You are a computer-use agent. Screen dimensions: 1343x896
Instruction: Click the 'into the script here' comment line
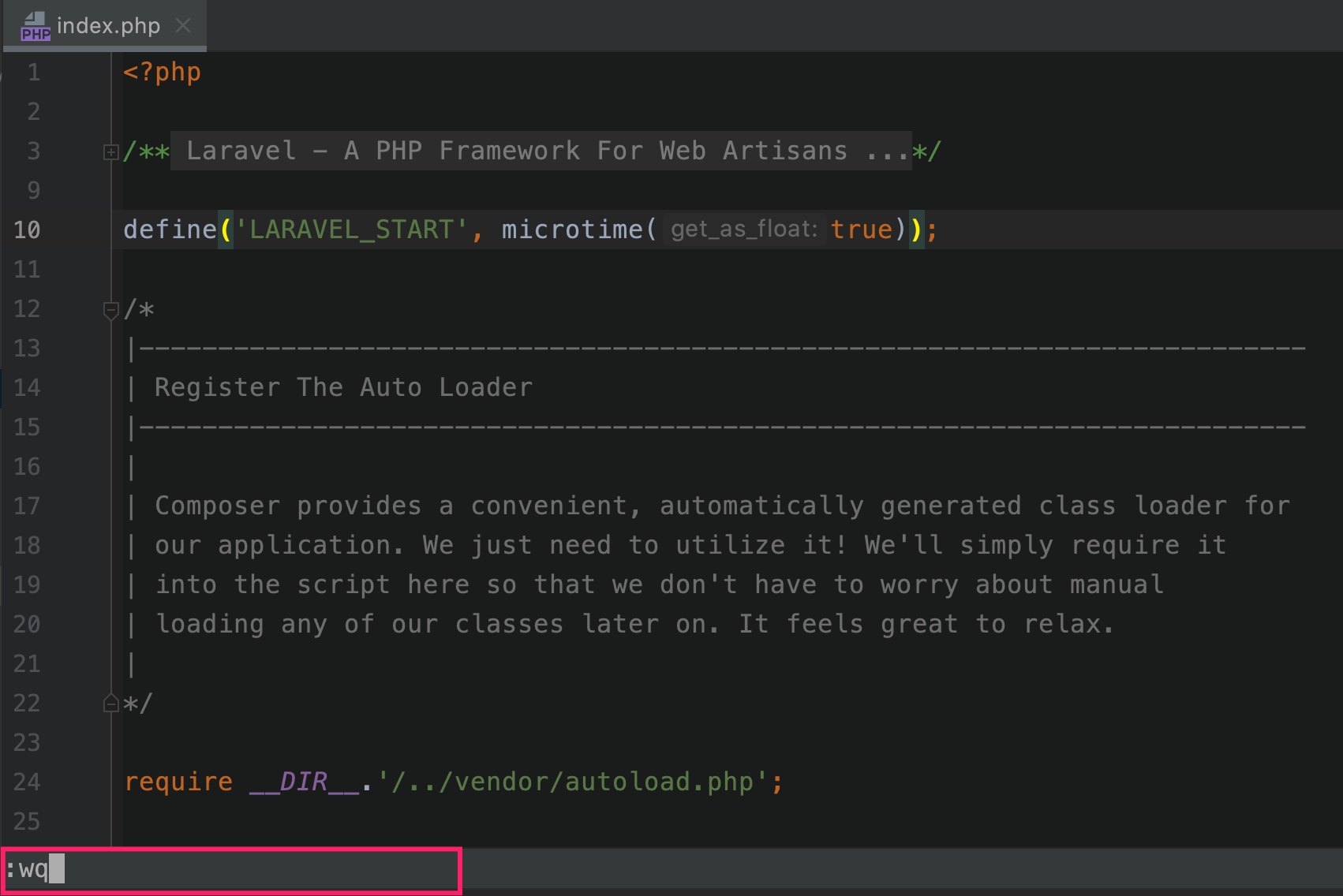tap(660, 584)
